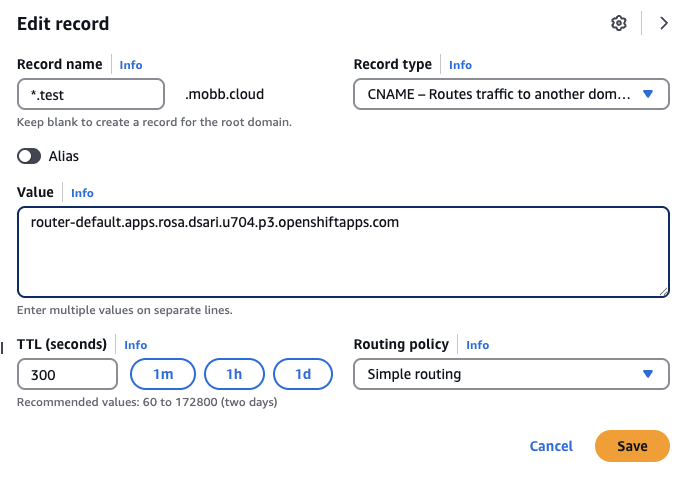
Task: Select the 1d TTL preset button
Action: coord(302,374)
